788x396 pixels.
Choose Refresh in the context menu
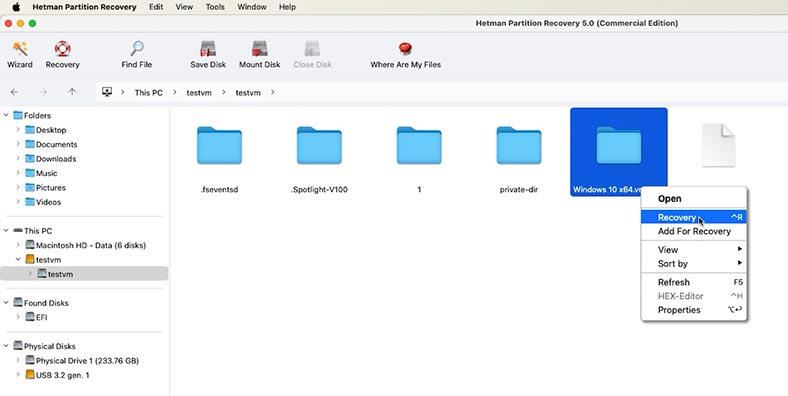click(x=694, y=282)
